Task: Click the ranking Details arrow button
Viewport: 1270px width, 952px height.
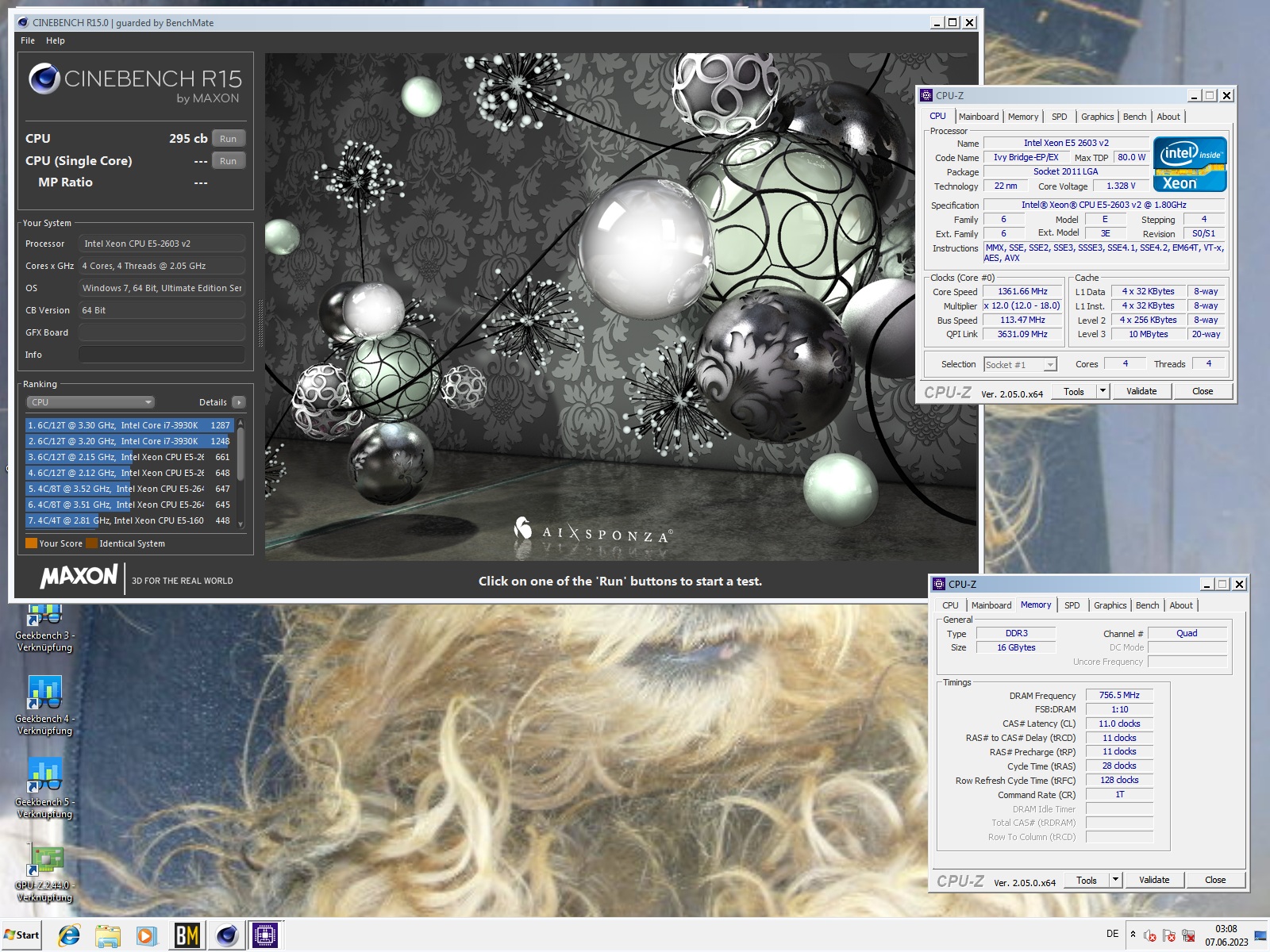Action: tap(239, 402)
